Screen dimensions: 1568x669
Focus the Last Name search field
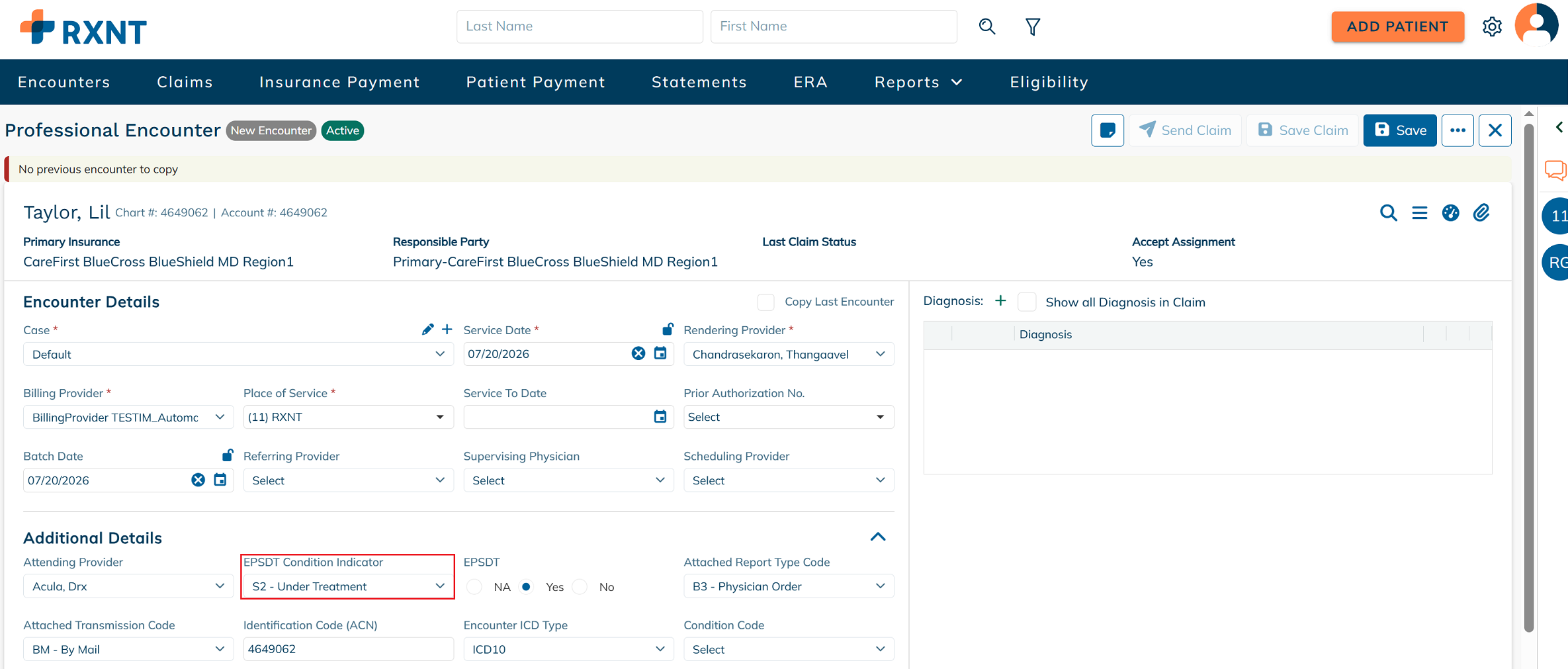tap(580, 26)
